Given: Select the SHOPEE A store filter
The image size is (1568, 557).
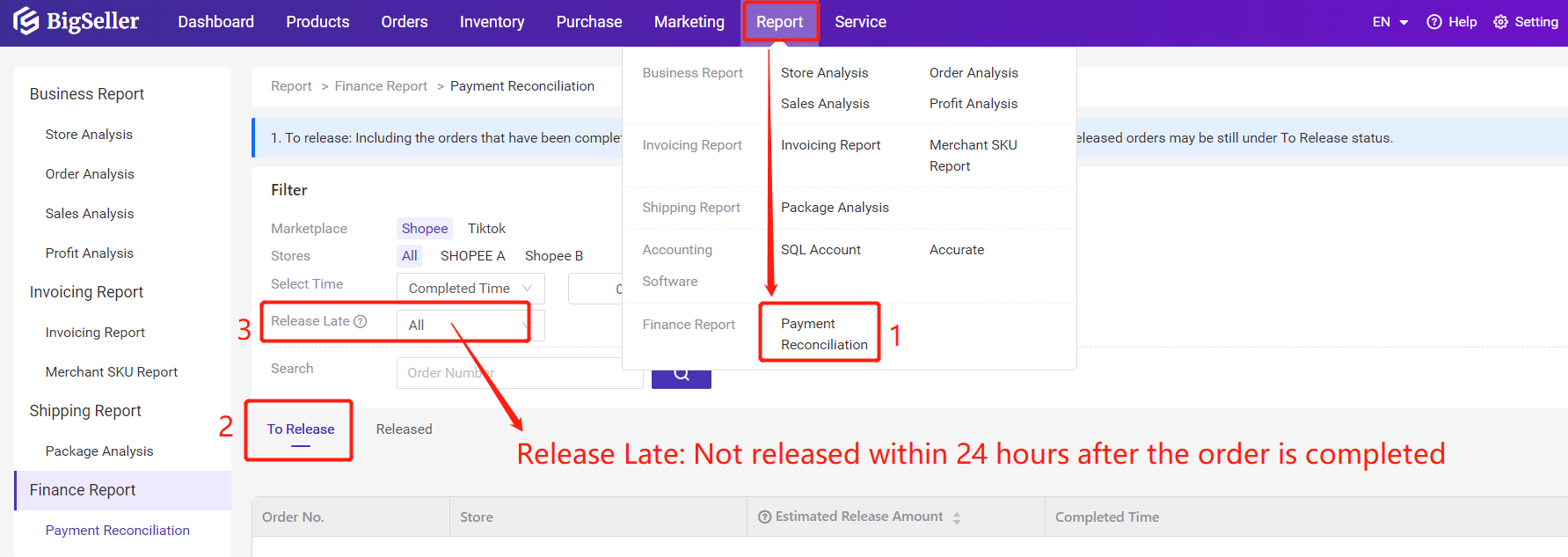Looking at the screenshot, I should point(472,256).
